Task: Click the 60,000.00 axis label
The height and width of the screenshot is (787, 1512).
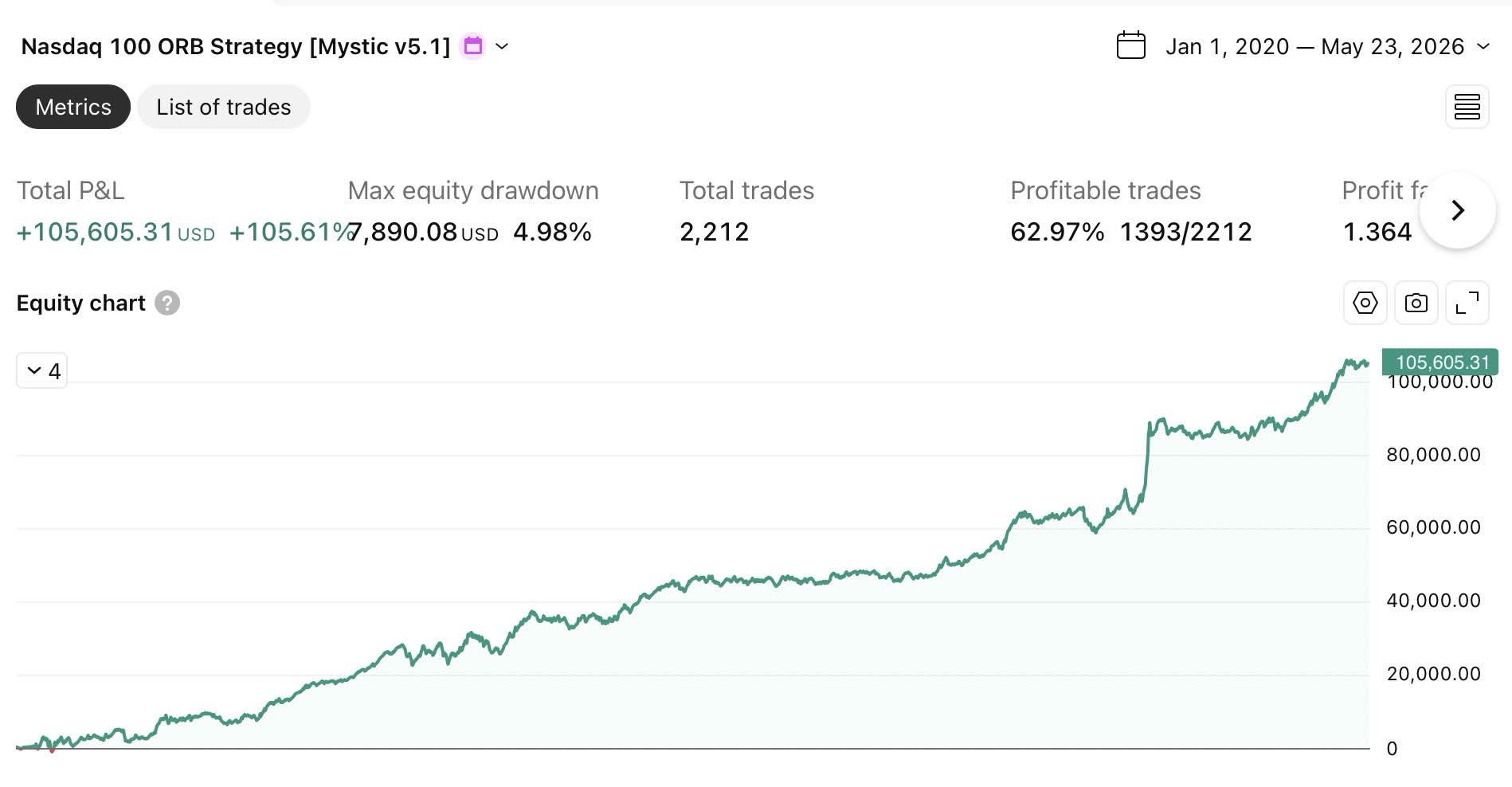Action: pyautogui.click(x=1433, y=527)
